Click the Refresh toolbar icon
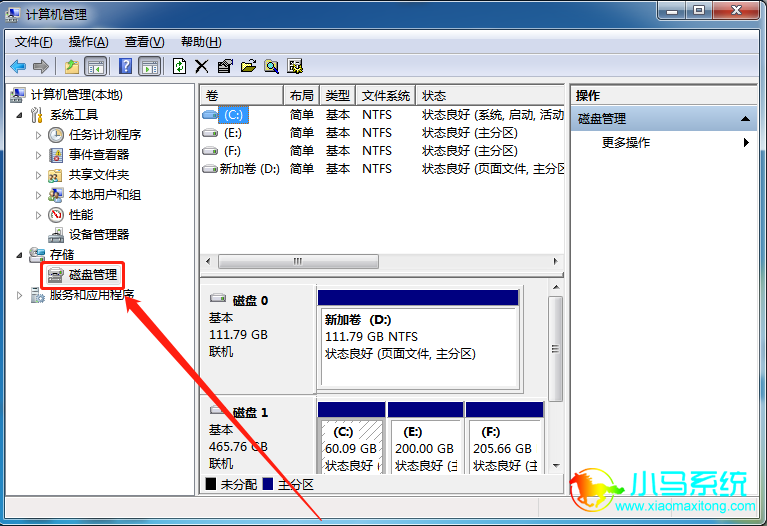This screenshot has height=526, width=767. pos(180,66)
